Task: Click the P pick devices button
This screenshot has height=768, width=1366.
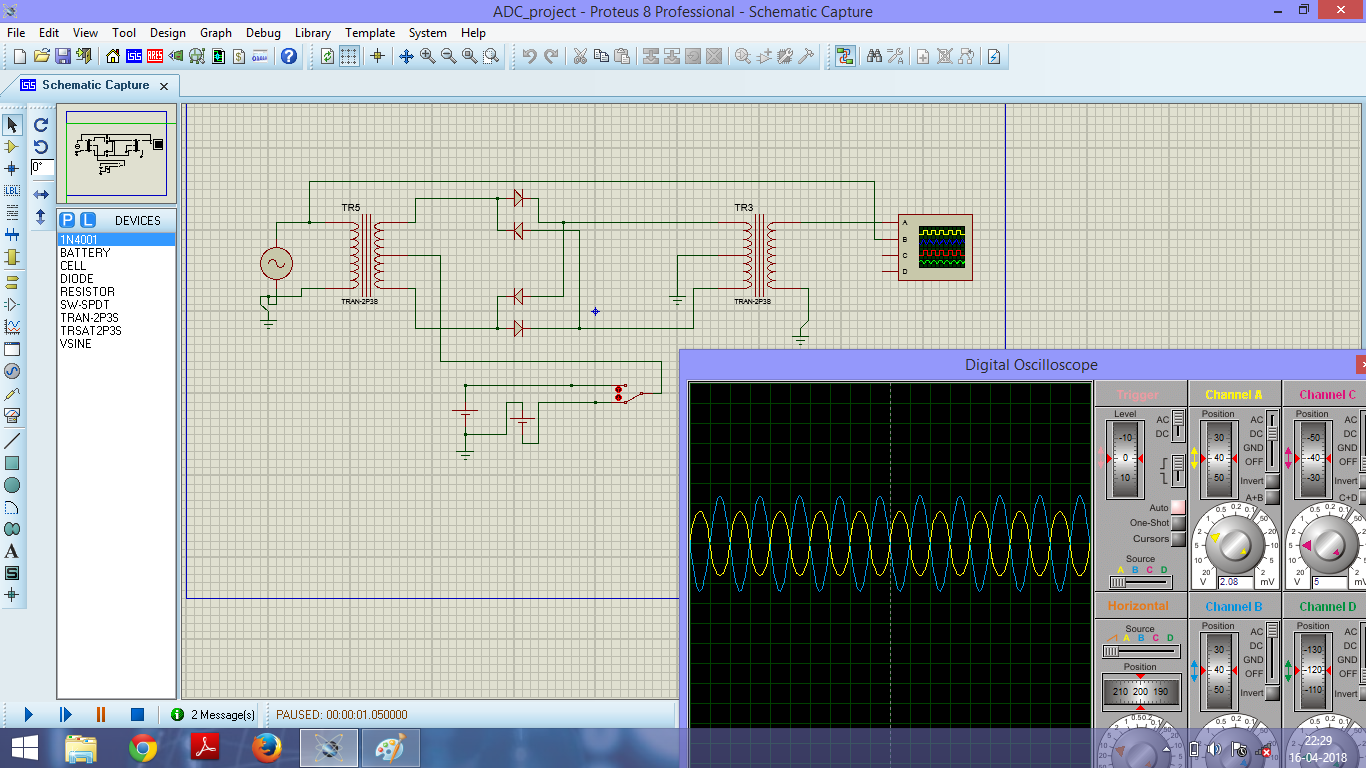Action: 67,220
